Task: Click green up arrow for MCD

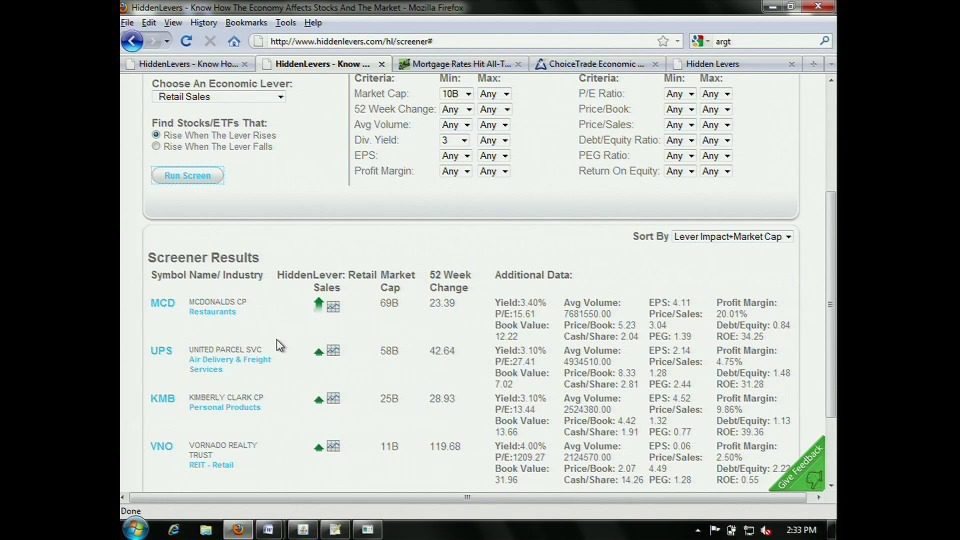Action: coord(318,304)
